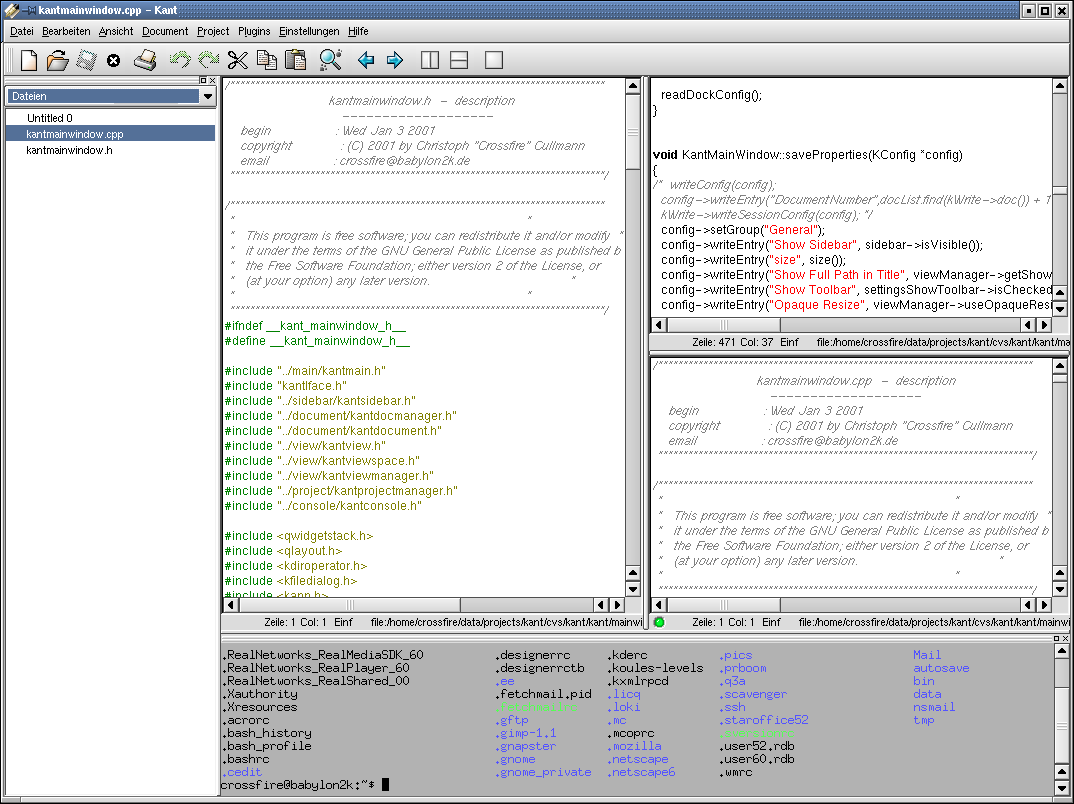Close the file list sidebar panel
This screenshot has width=1074, height=804.
coord(211,80)
